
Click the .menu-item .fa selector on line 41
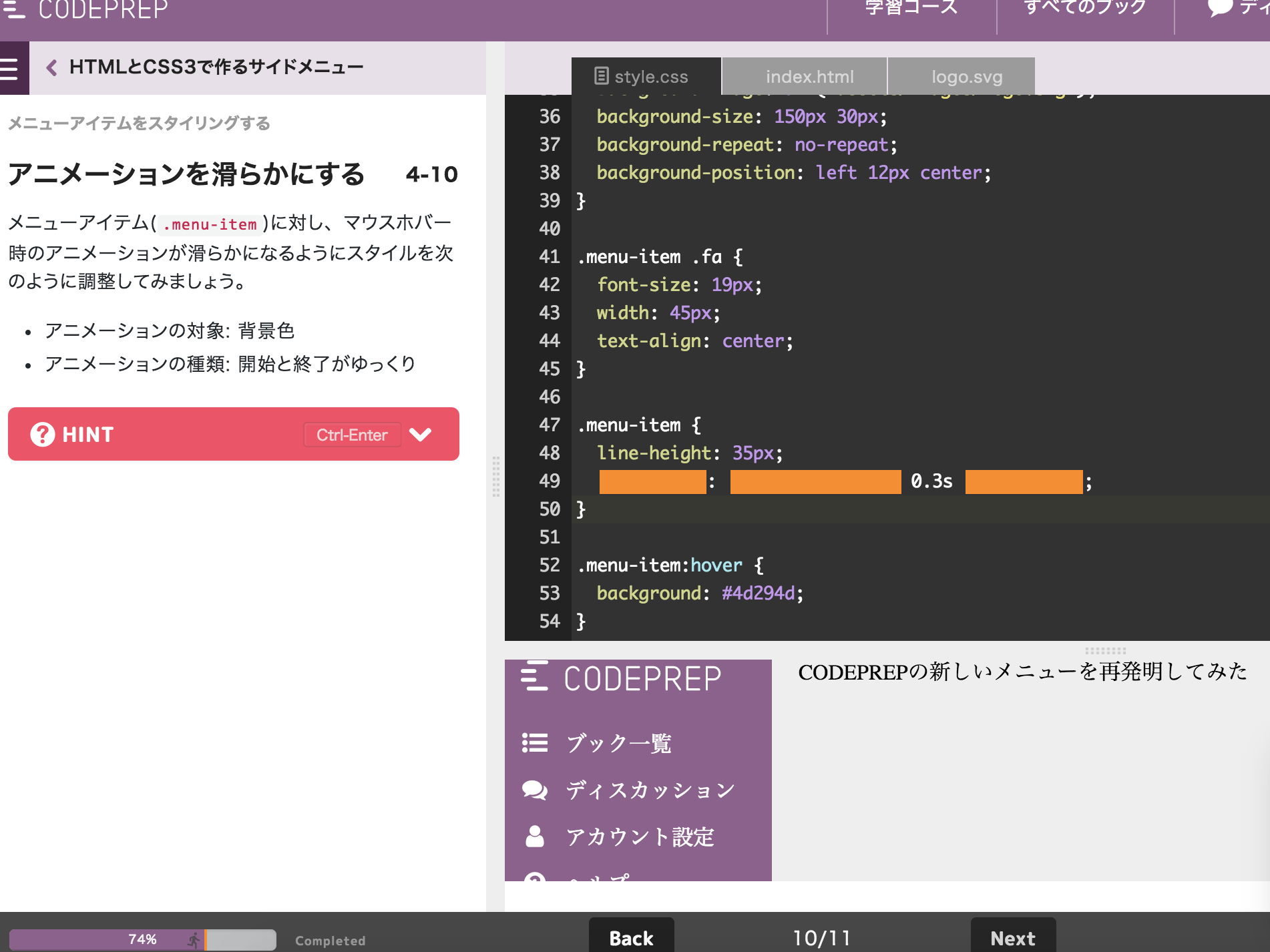coord(650,257)
